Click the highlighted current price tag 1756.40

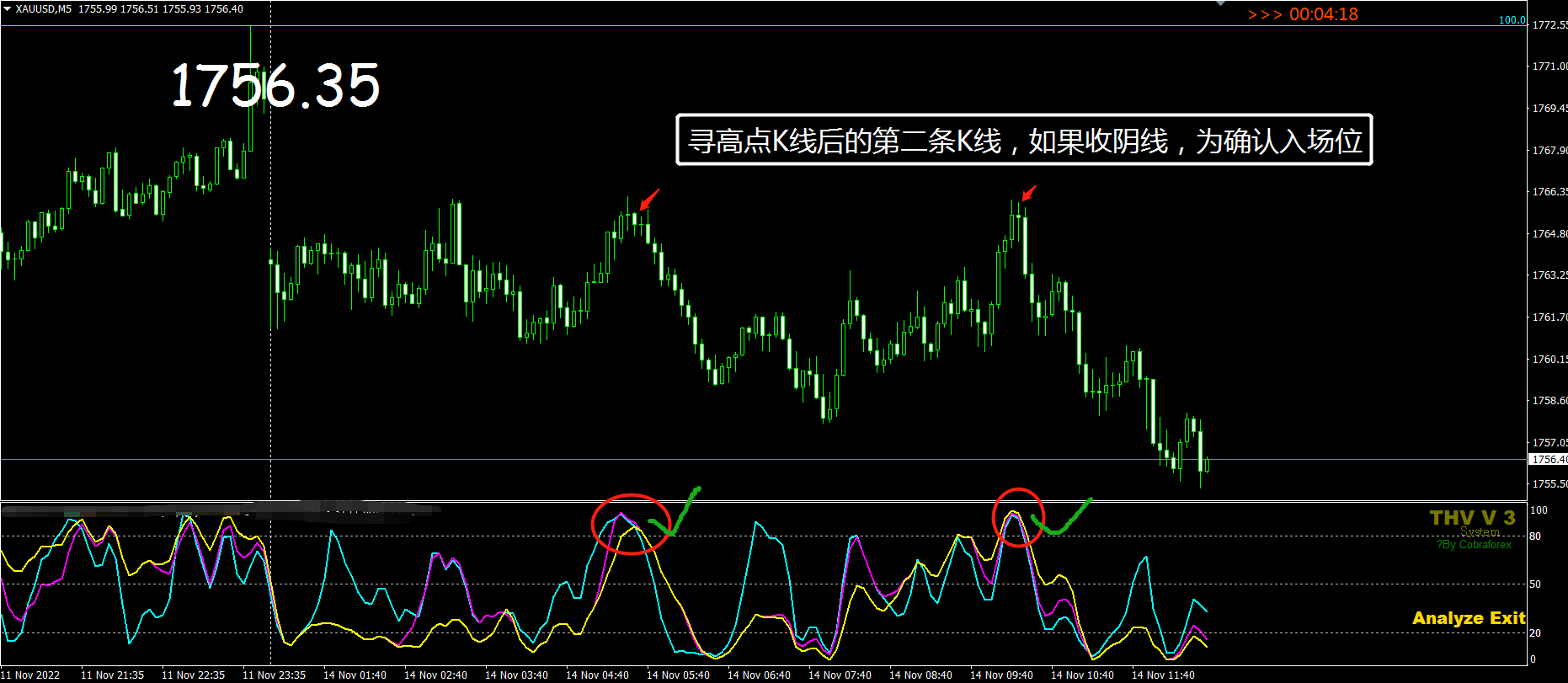[1549, 460]
